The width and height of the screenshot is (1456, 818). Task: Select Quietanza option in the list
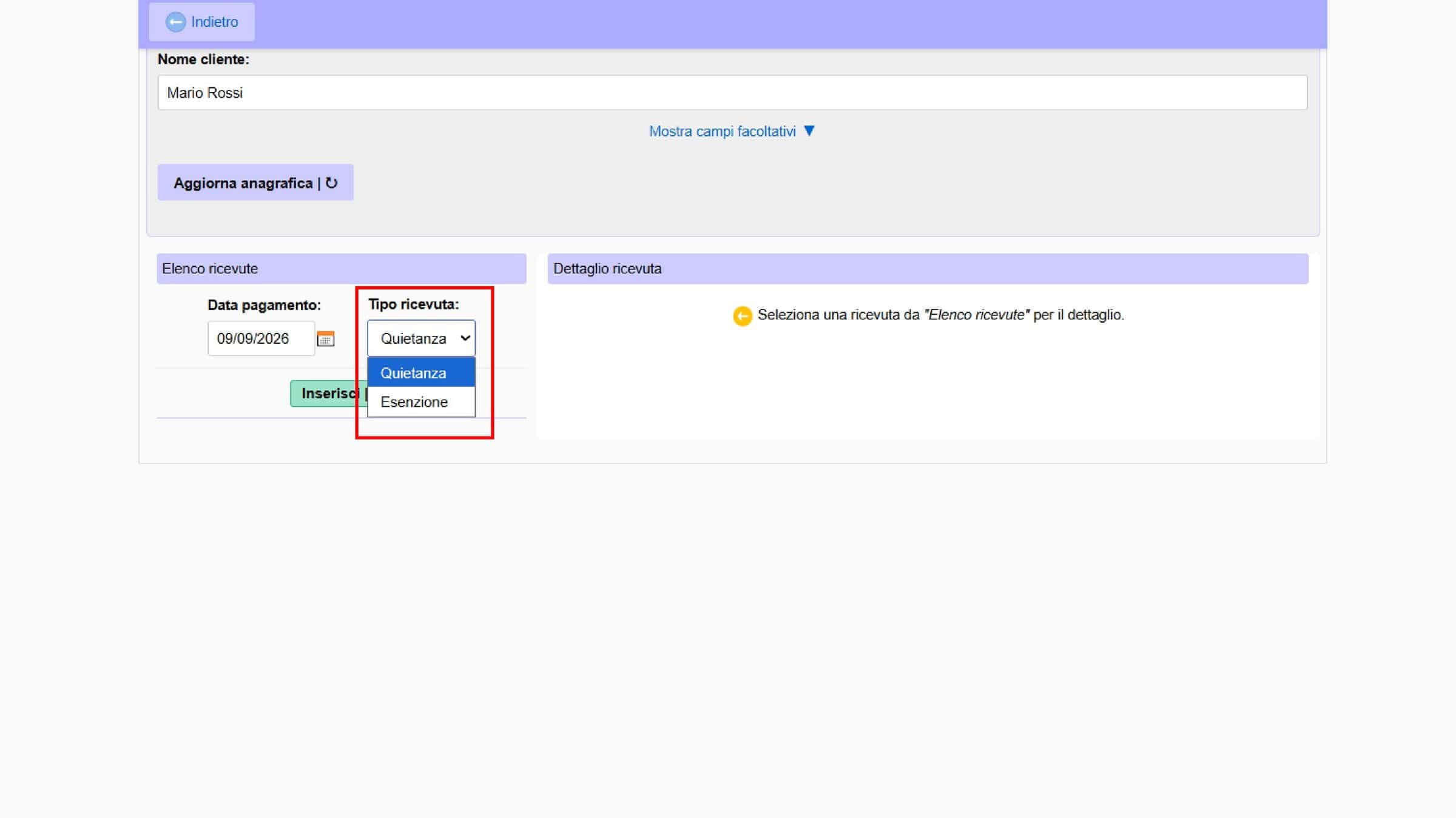[421, 372]
